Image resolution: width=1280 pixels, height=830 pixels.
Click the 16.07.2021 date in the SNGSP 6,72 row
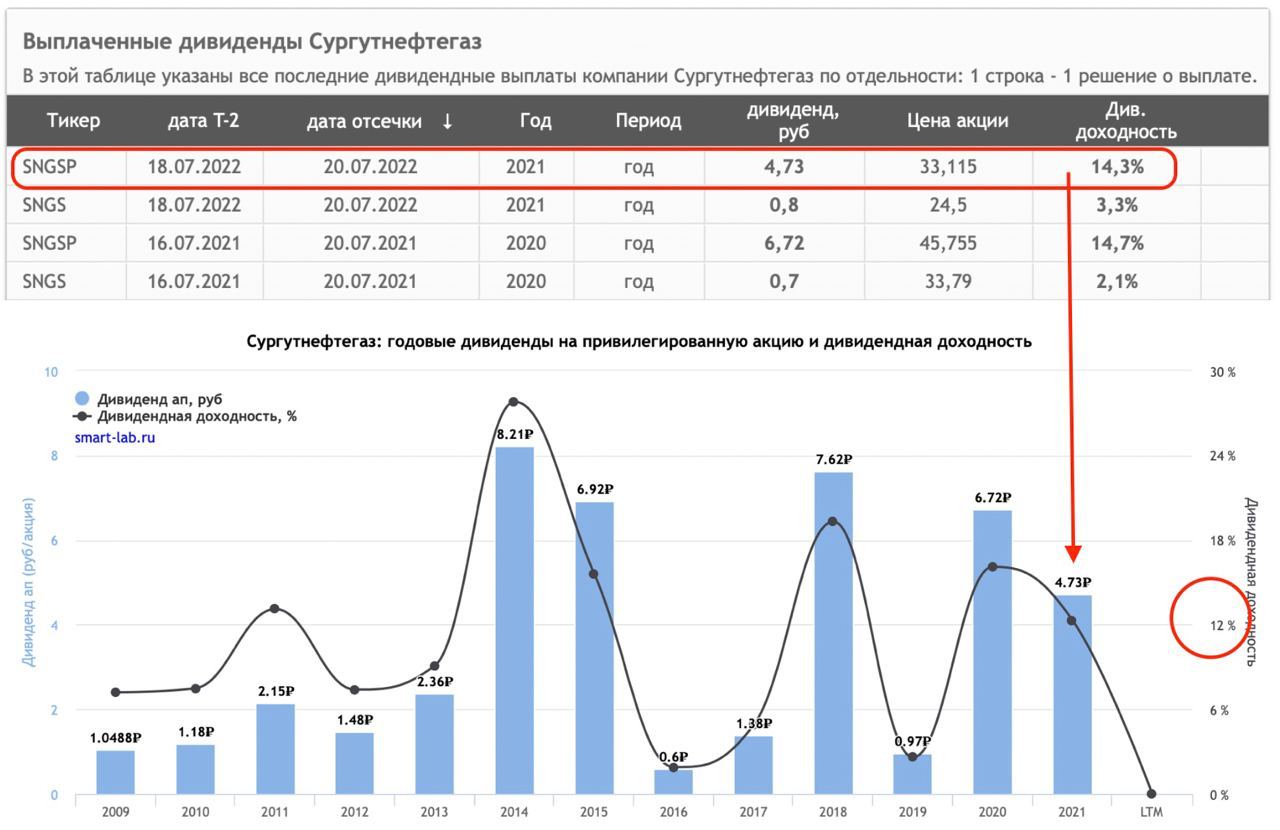tap(194, 243)
